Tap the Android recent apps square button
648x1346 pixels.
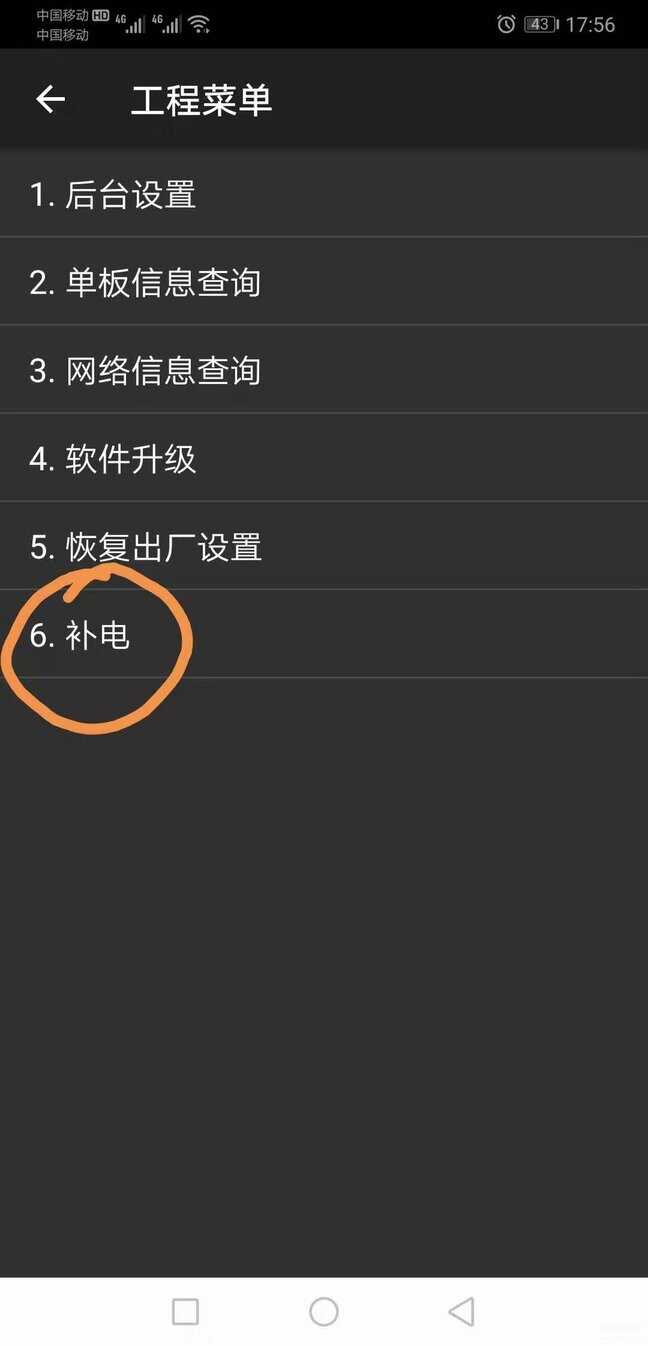[185, 1311]
